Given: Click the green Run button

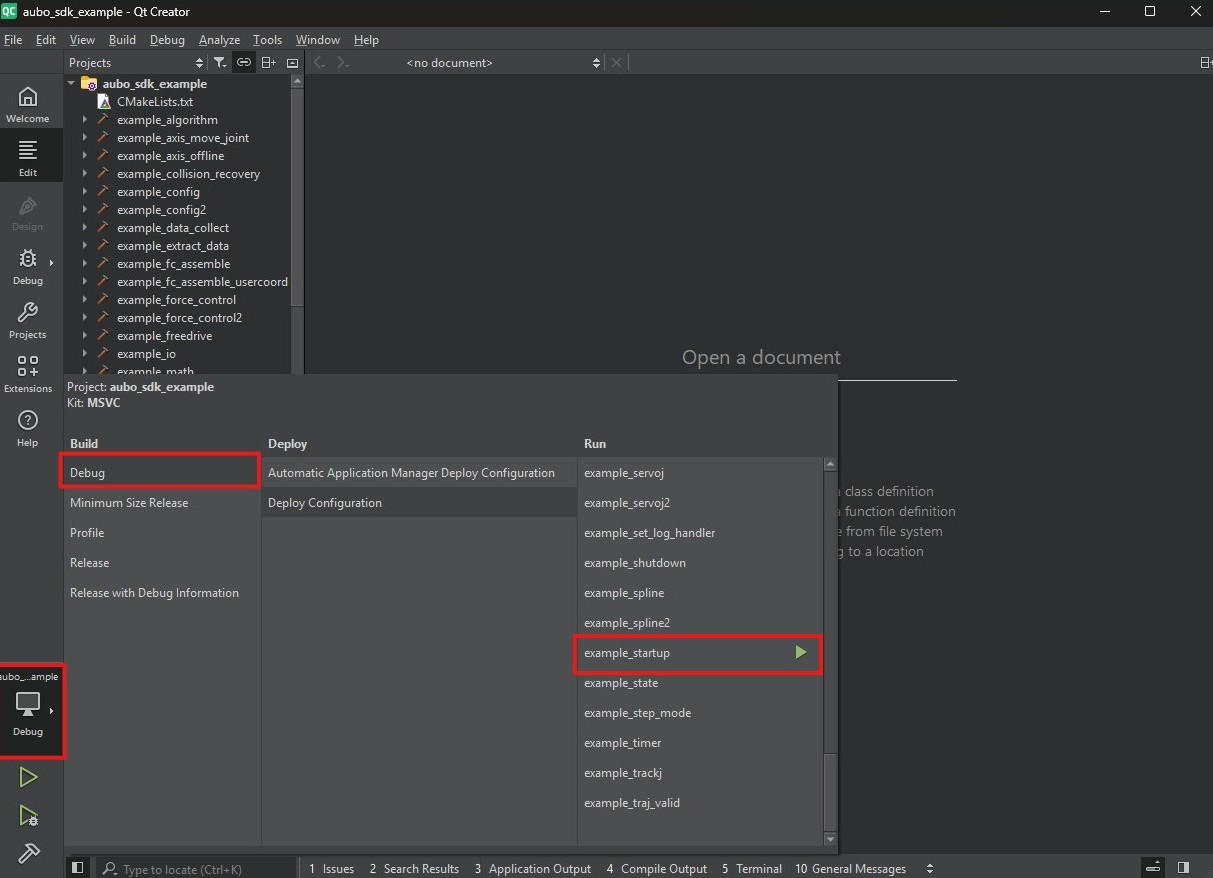Looking at the screenshot, I should coord(28,777).
